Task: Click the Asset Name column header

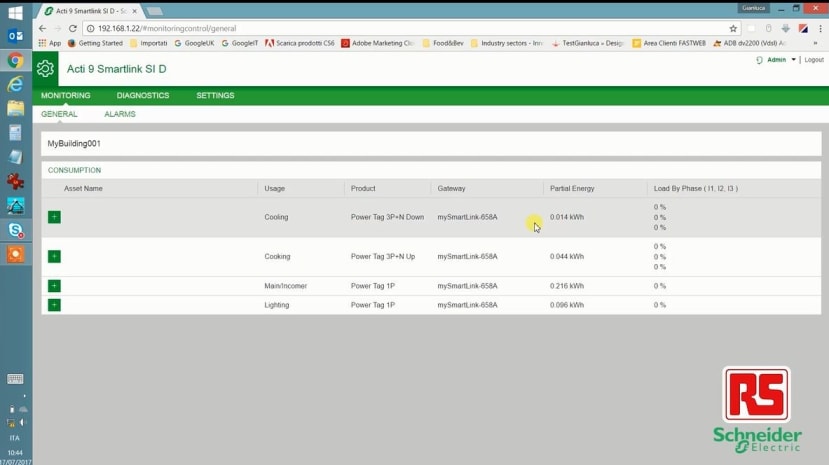Action: pos(83,189)
